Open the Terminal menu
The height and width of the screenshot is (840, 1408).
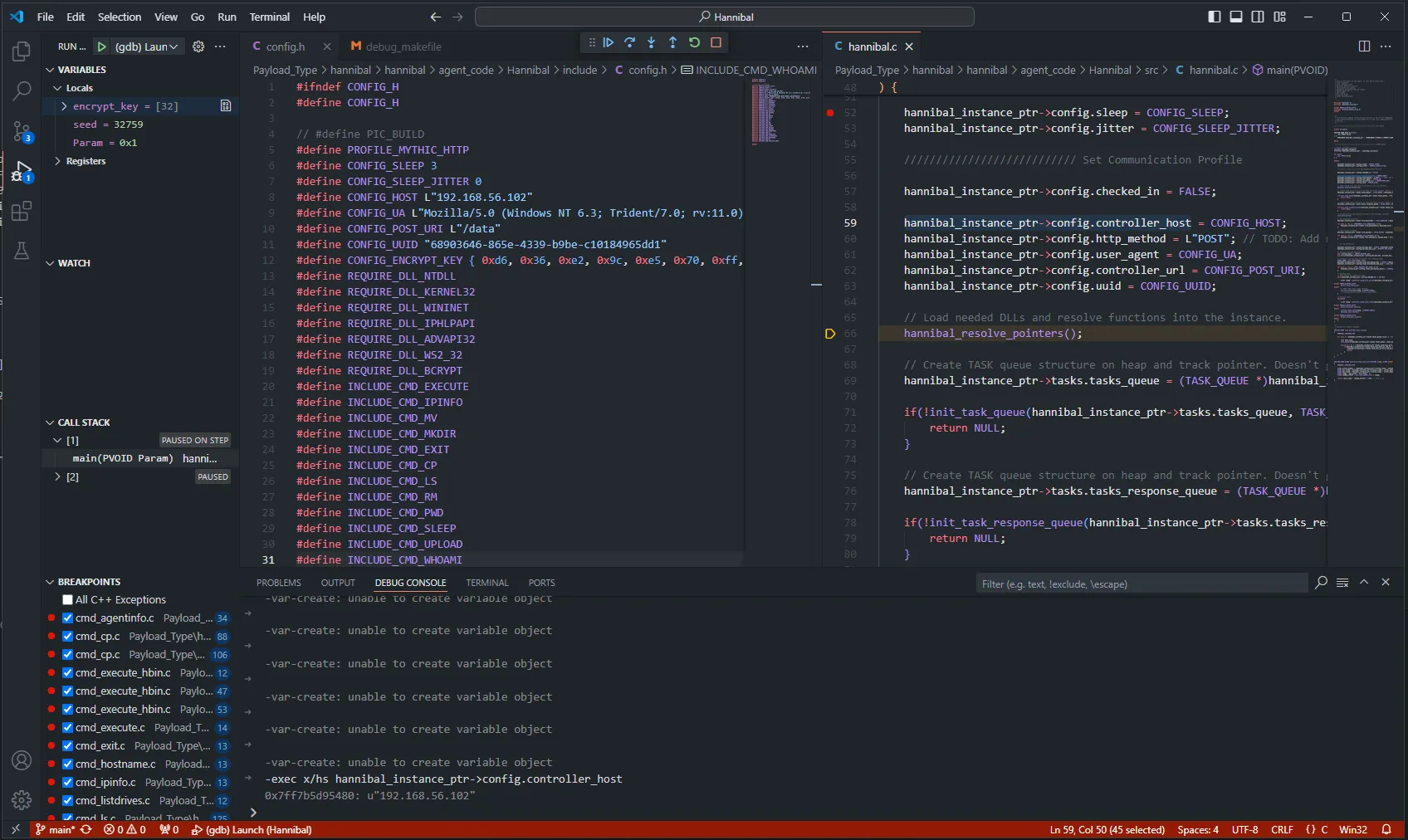tap(269, 17)
